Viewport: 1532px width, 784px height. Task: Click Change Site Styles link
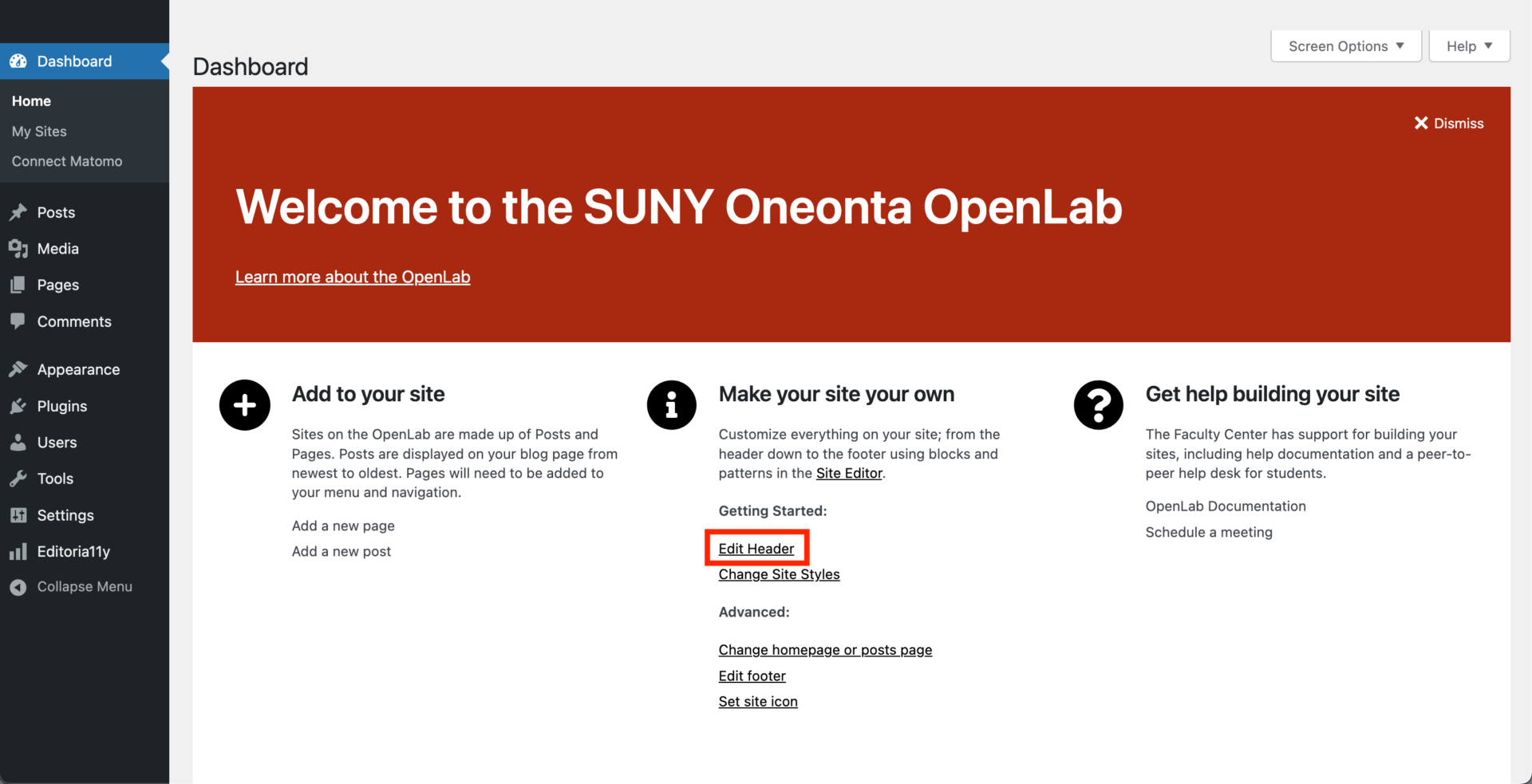pos(780,574)
